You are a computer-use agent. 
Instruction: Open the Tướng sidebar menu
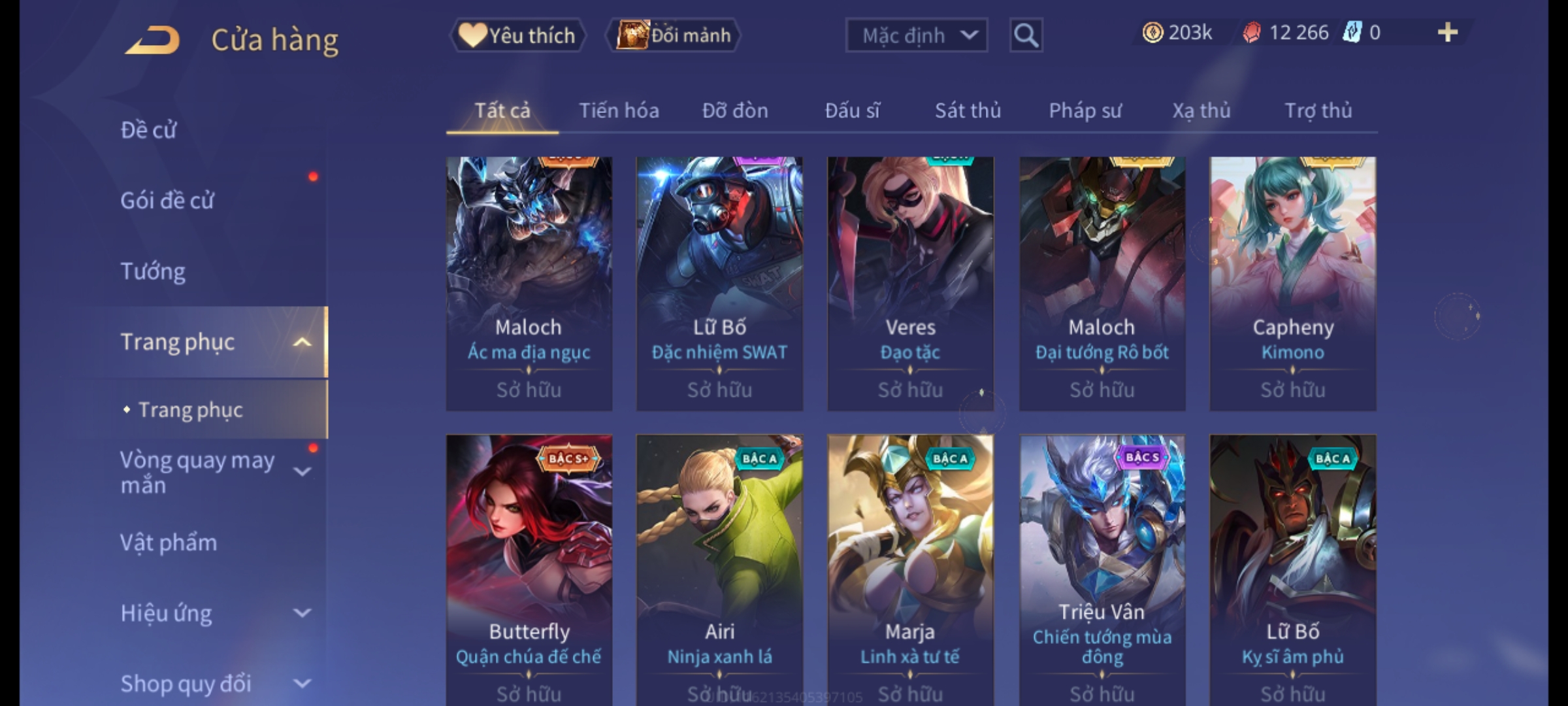pyautogui.click(x=153, y=271)
